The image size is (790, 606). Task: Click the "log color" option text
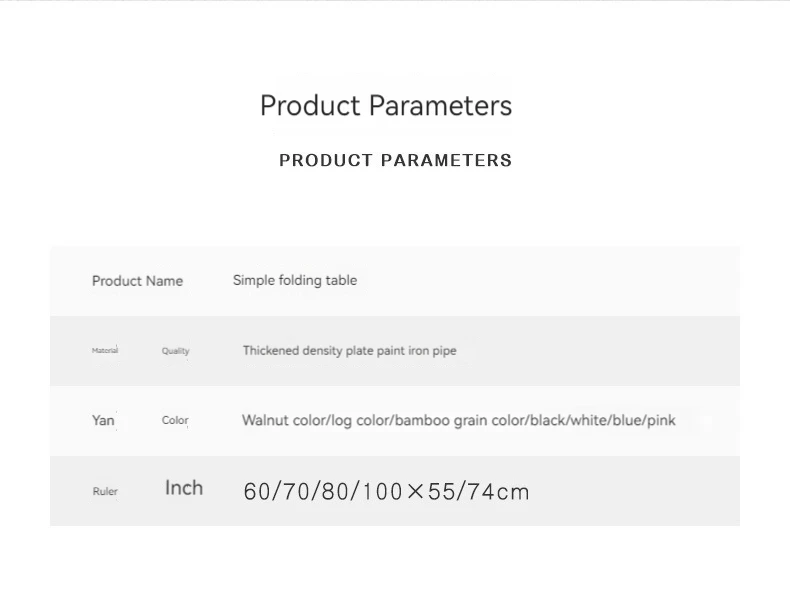tap(359, 420)
